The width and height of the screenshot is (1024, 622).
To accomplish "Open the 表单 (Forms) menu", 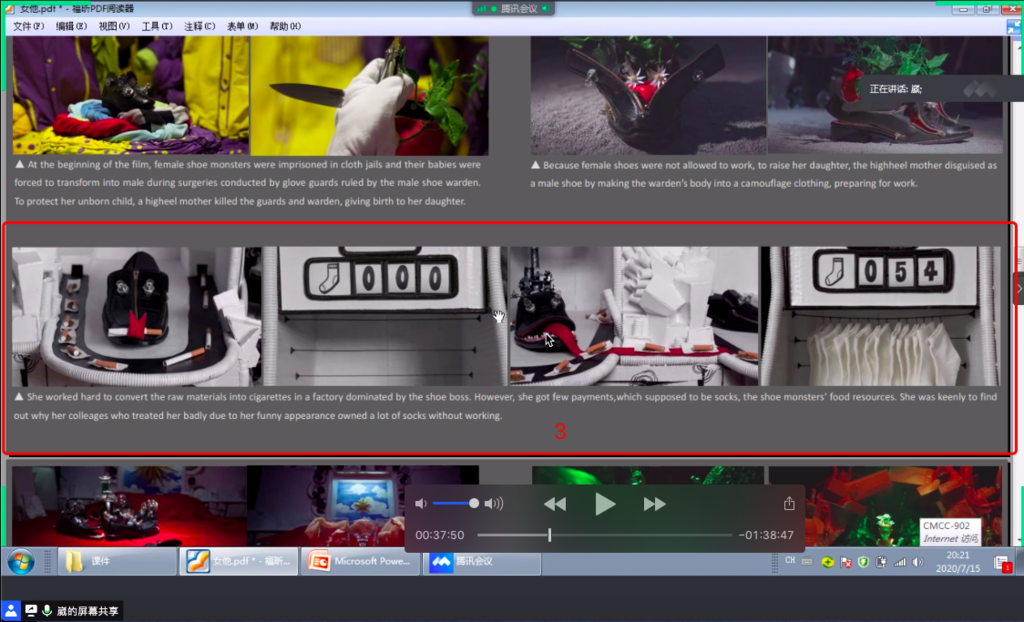I will click(x=242, y=26).
